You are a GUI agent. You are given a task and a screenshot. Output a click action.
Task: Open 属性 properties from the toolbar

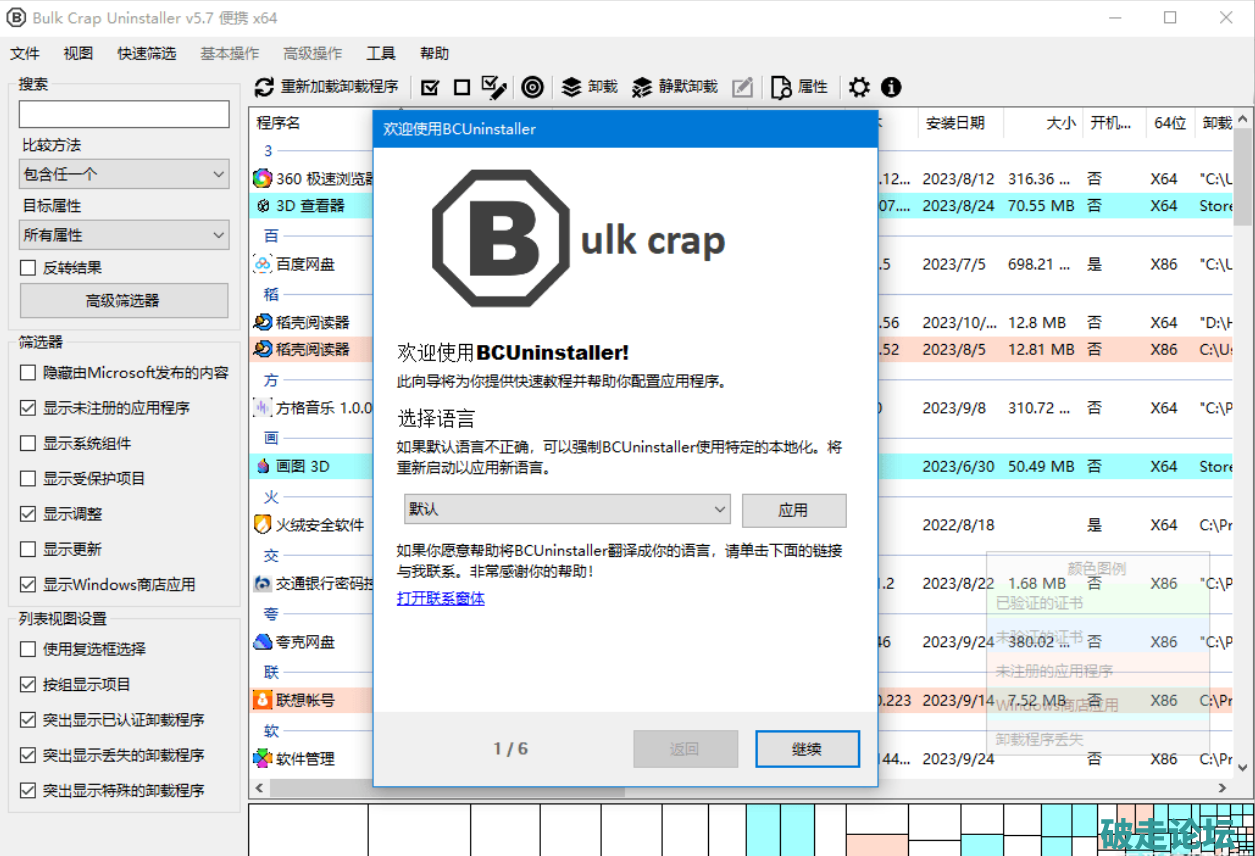pos(782,88)
